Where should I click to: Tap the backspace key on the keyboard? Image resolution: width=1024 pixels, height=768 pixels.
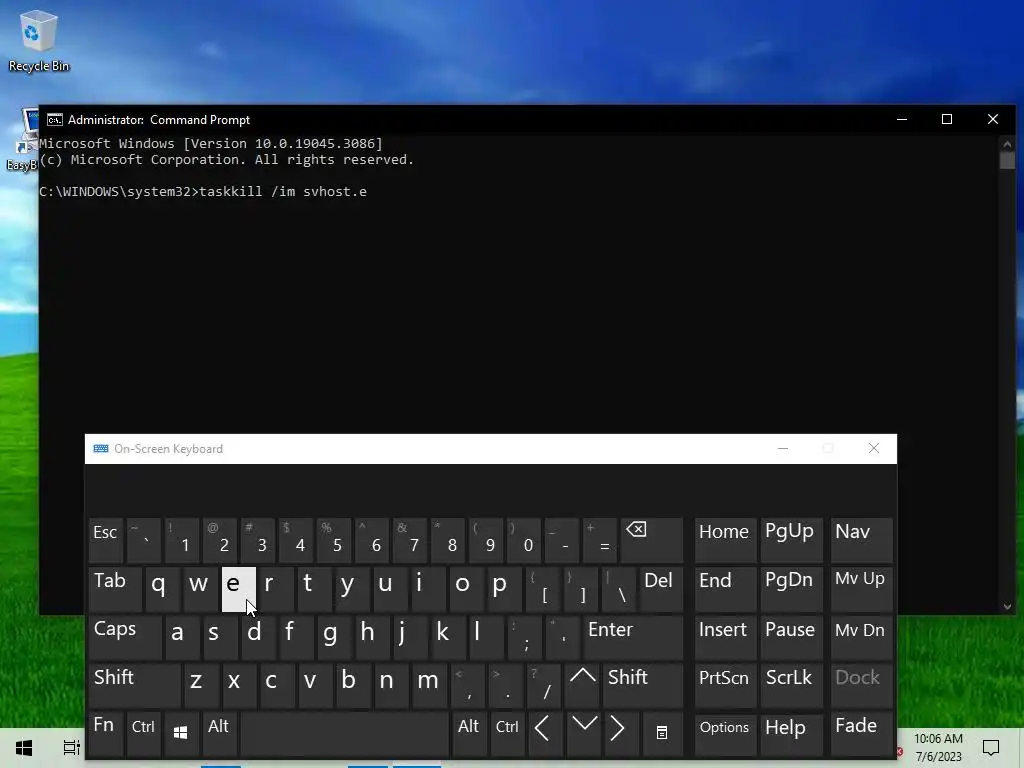tap(651, 540)
